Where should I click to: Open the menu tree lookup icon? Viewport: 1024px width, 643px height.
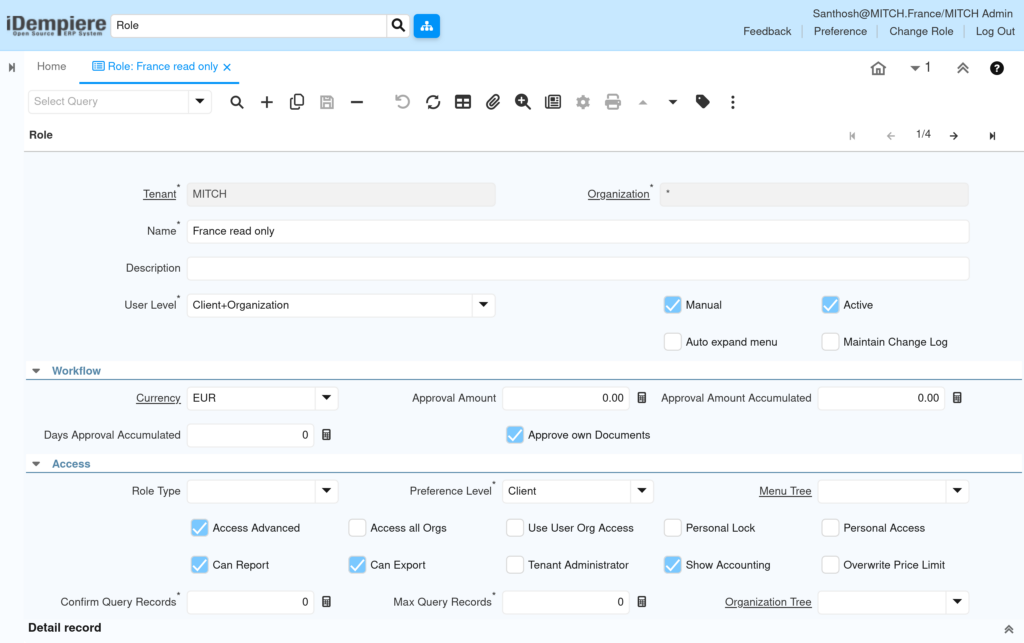point(426,25)
